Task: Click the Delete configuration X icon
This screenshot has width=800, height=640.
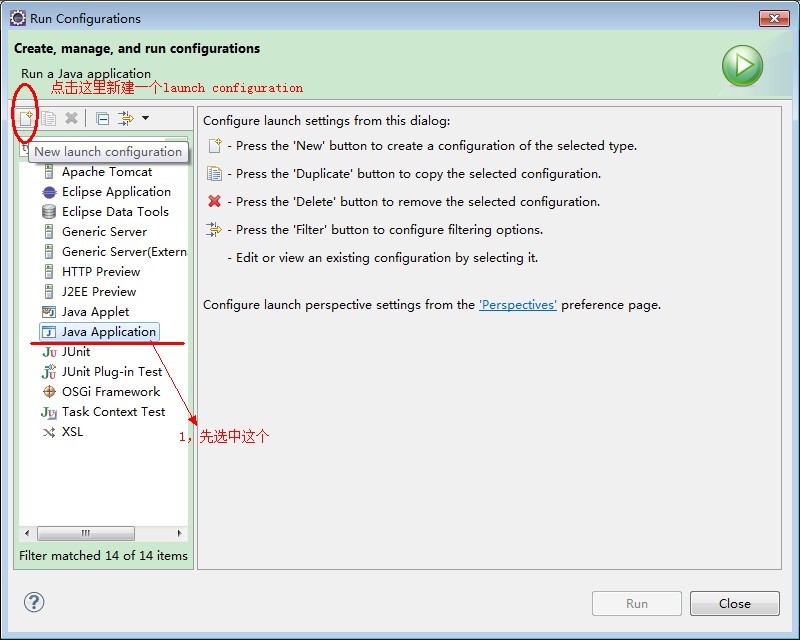Action: coord(71,118)
